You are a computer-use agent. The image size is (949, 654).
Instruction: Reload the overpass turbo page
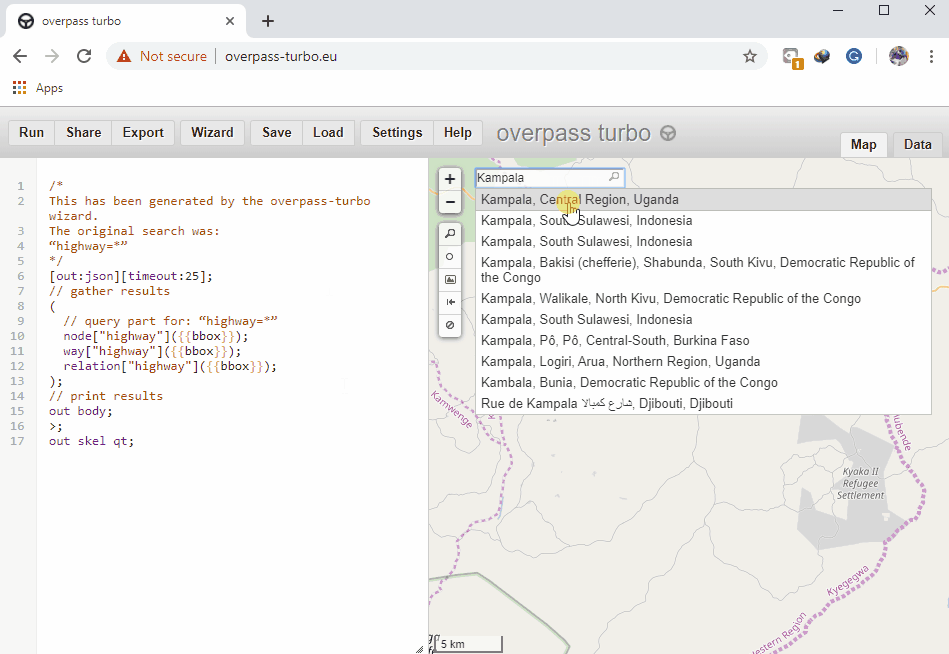point(84,57)
